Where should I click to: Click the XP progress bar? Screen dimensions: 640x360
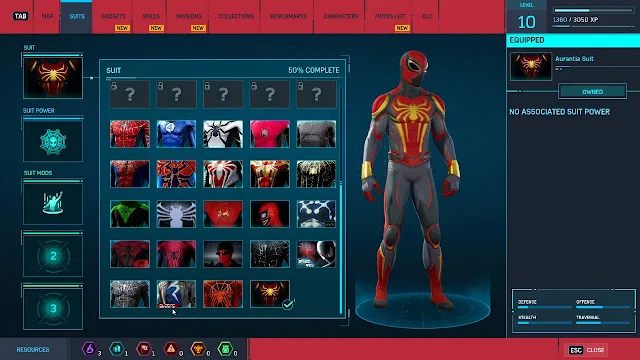click(x=593, y=10)
